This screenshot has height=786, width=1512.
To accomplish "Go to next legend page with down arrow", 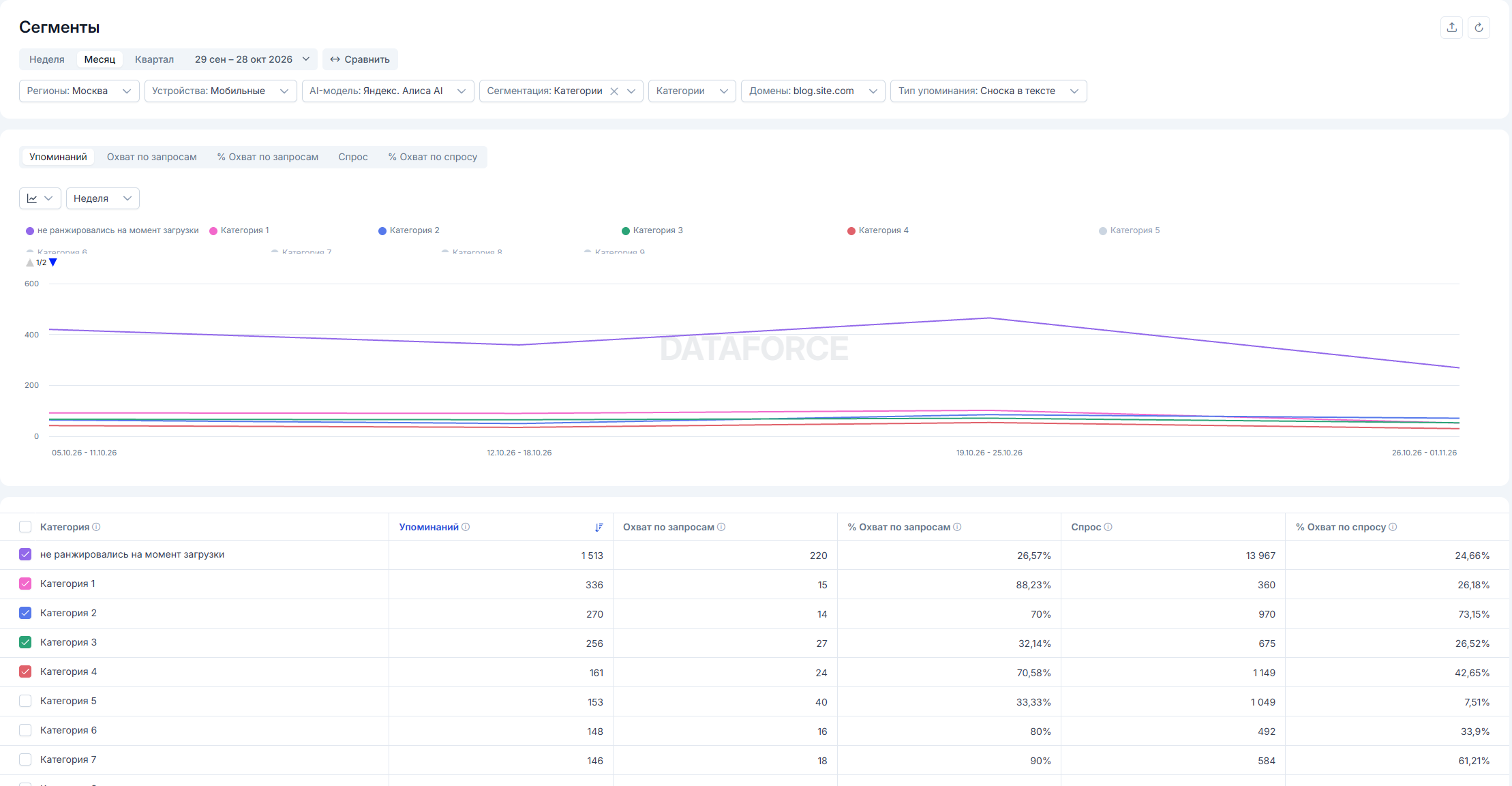I will pos(53,262).
